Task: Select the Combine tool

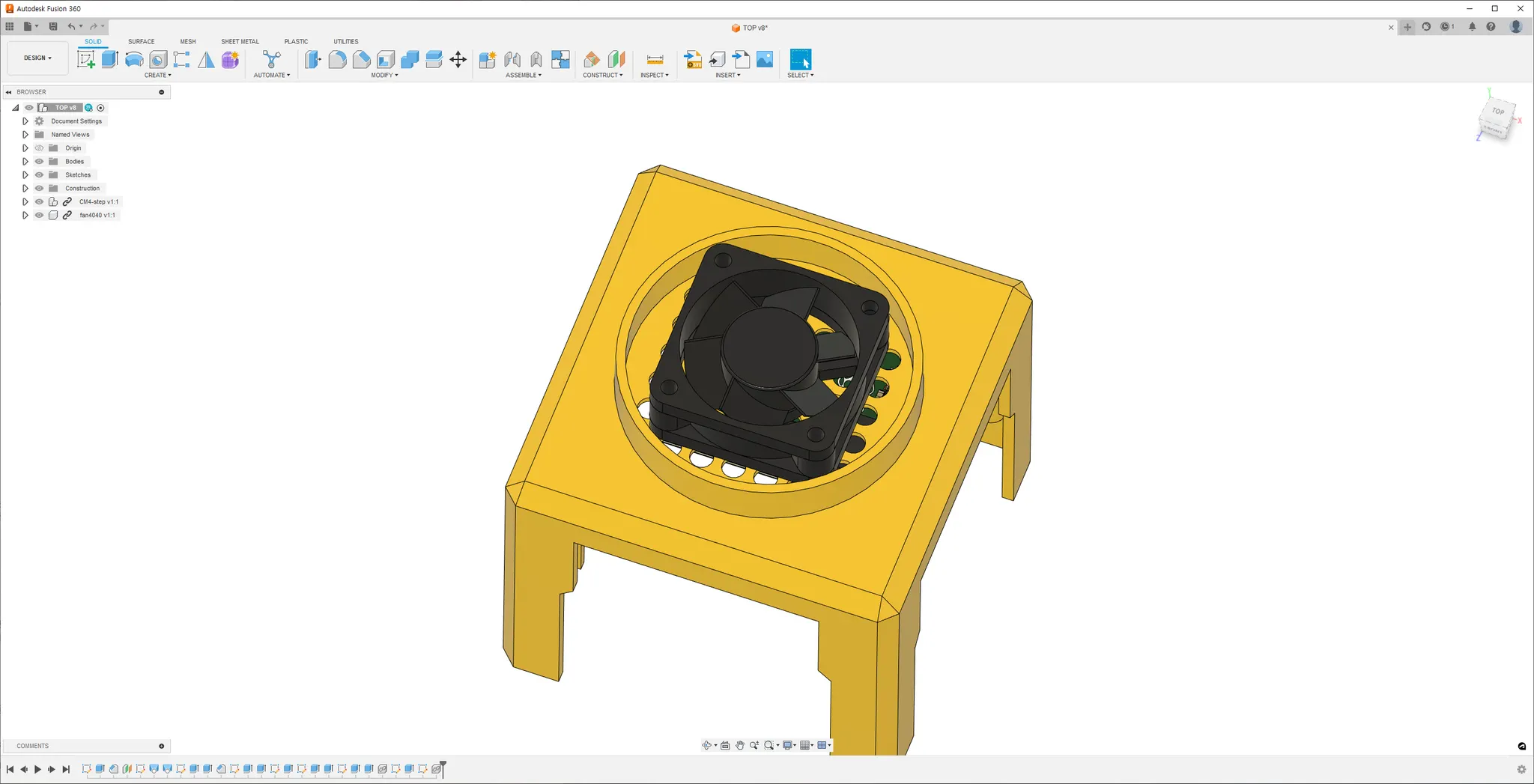Action: coord(410,59)
